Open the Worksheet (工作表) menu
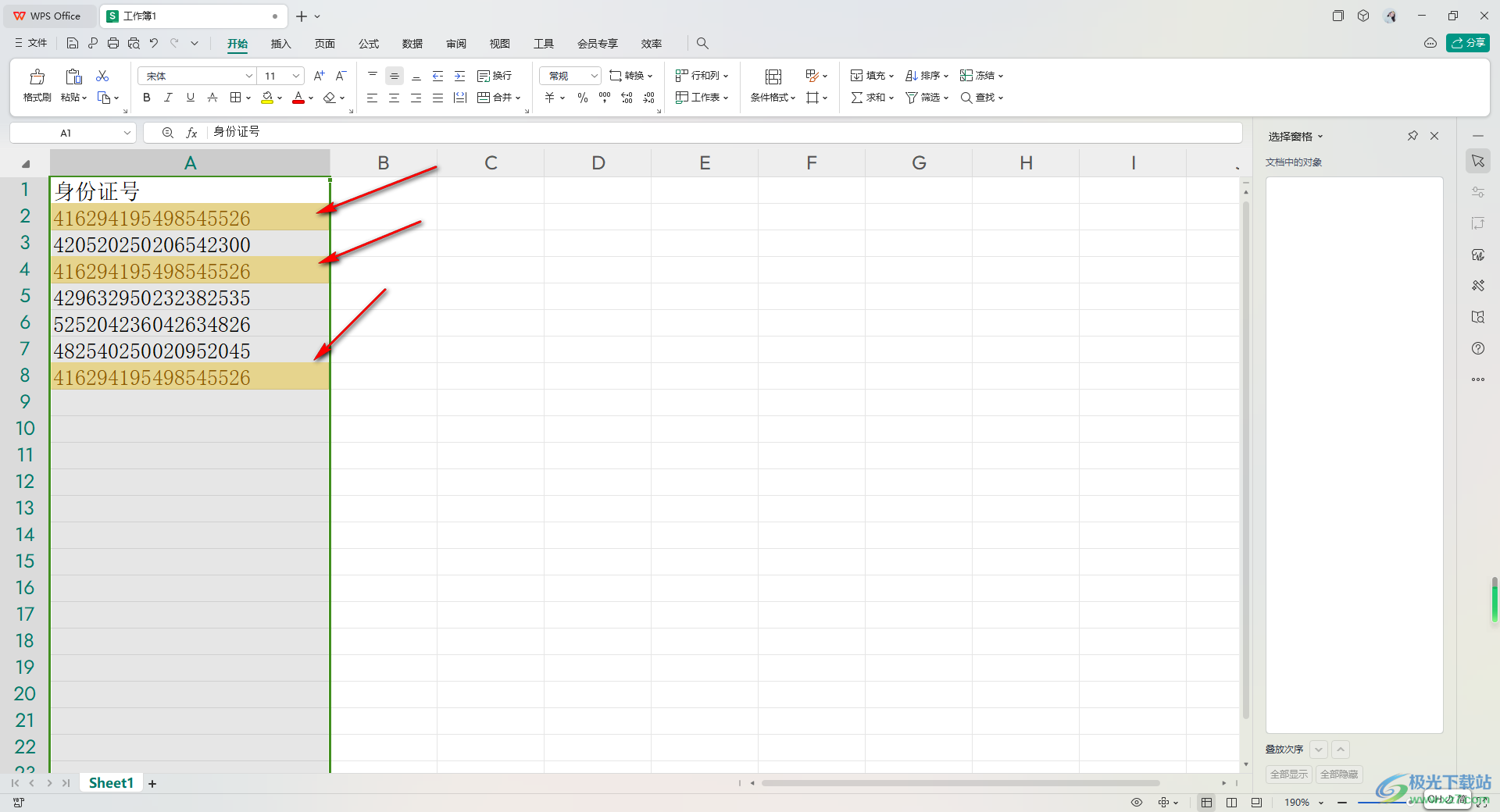The height and width of the screenshot is (812, 1500). click(702, 98)
